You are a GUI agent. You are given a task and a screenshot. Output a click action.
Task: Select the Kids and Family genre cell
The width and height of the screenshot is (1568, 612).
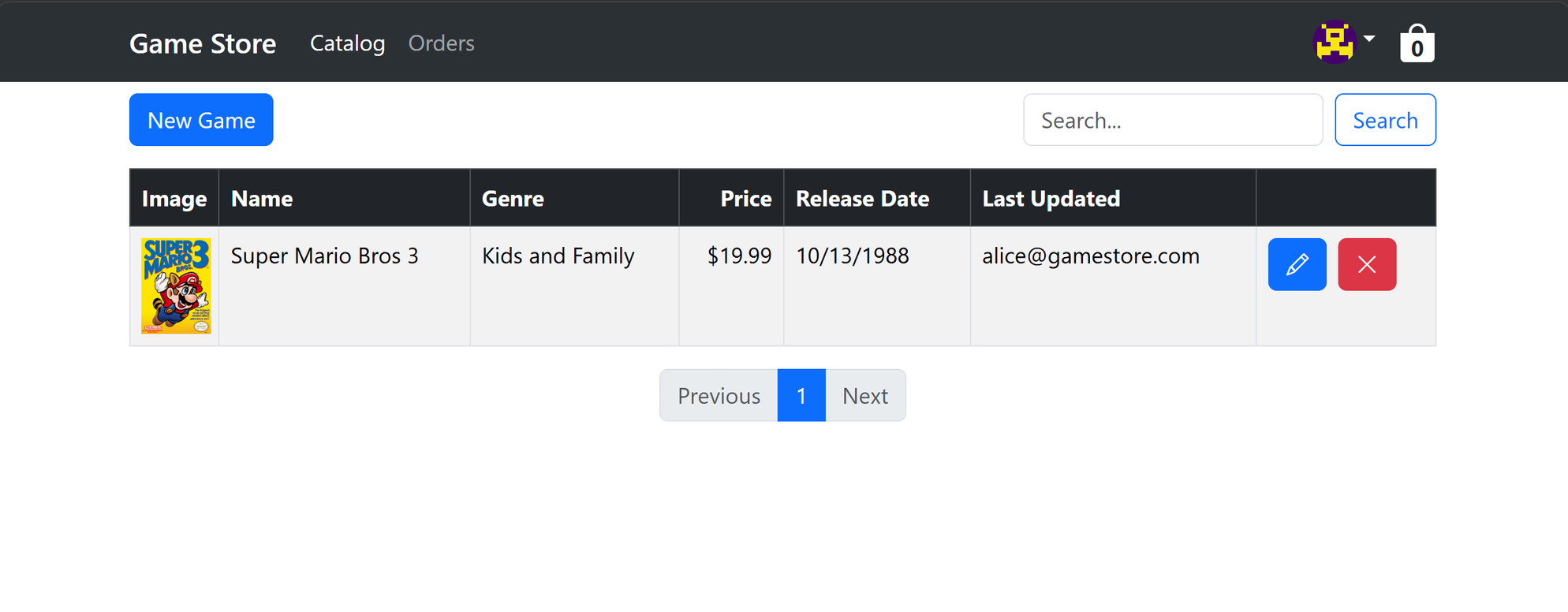(x=574, y=286)
